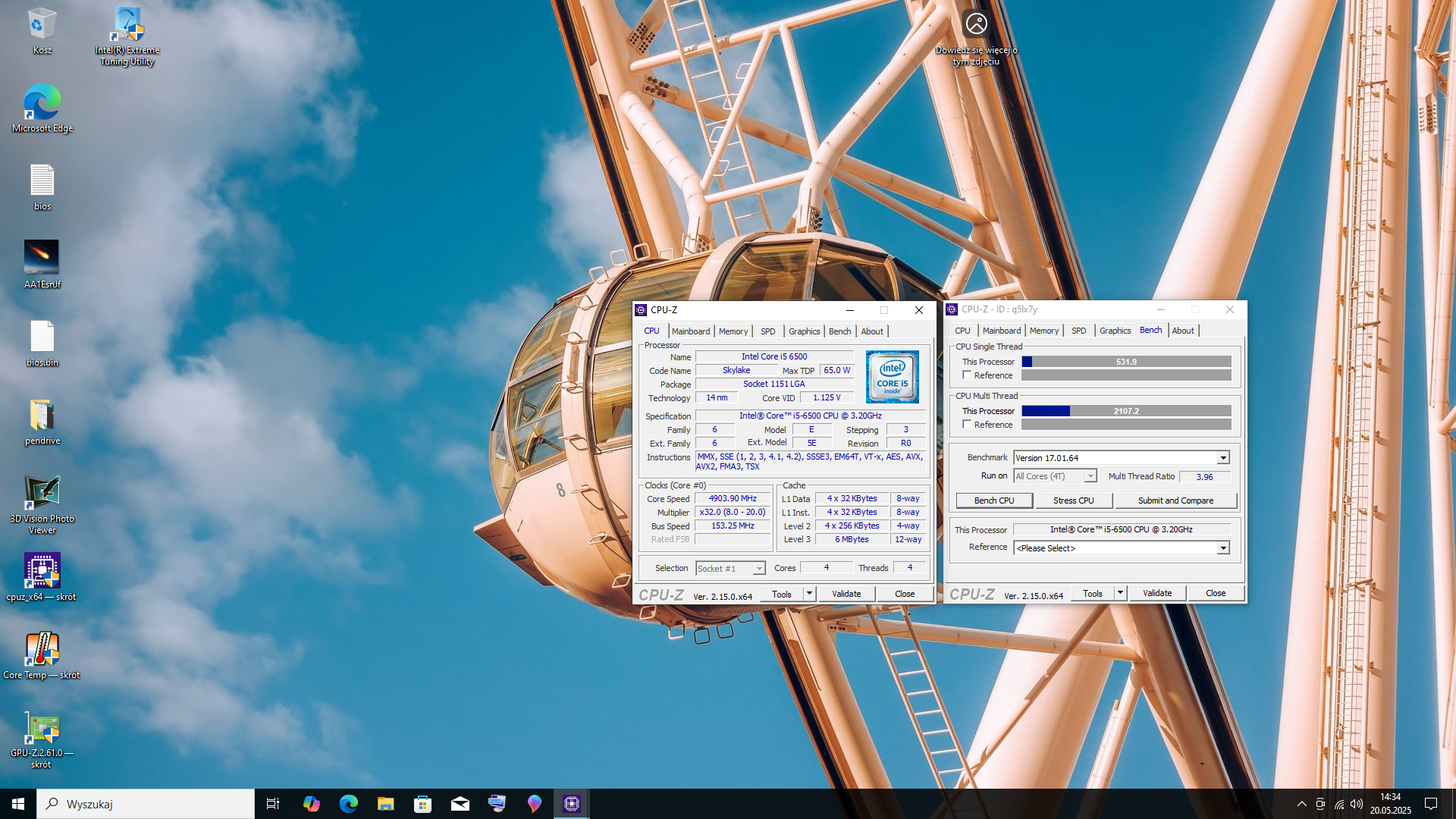The height and width of the screenshot is (819, 1456).
Task: Click the CPU-Z icon in the taskbar
Action: pos(572,804)
